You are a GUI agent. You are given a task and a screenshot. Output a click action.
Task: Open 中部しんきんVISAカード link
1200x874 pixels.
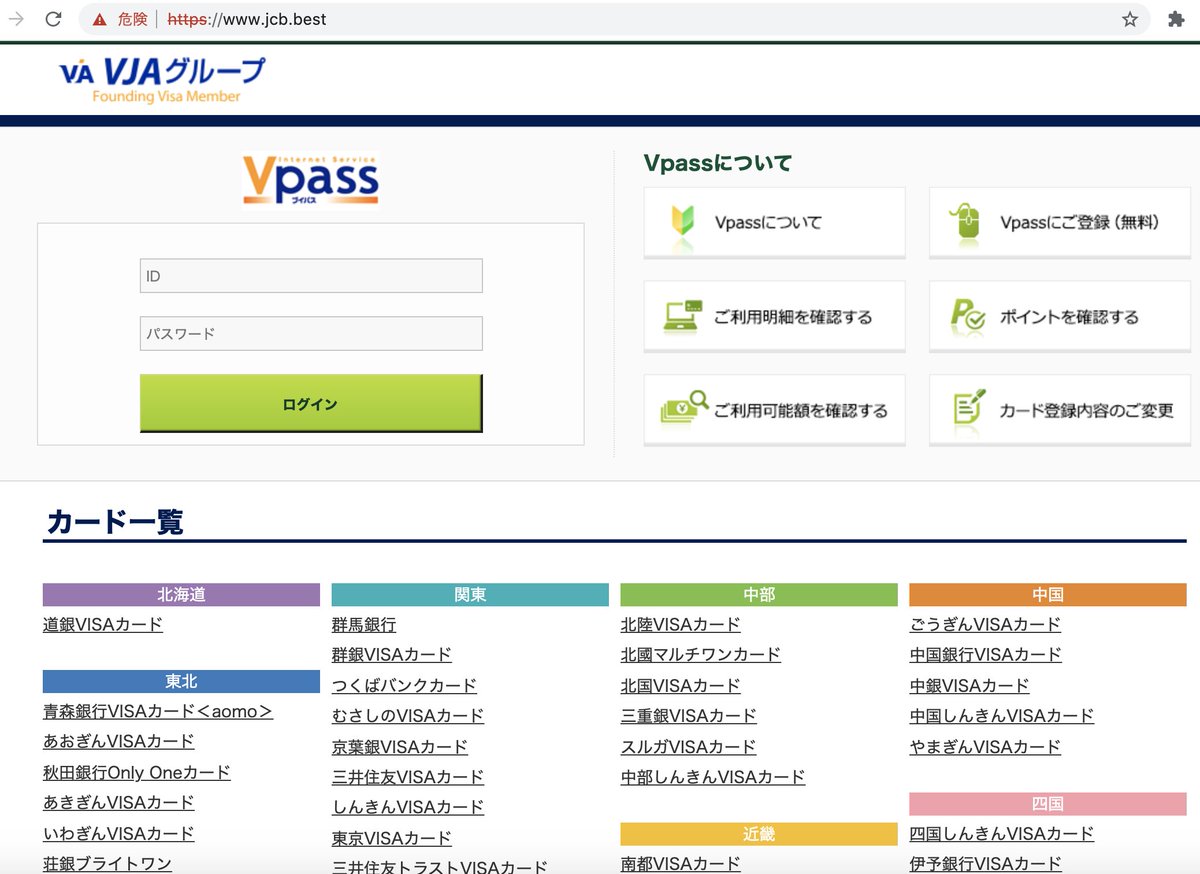point(713,776)
